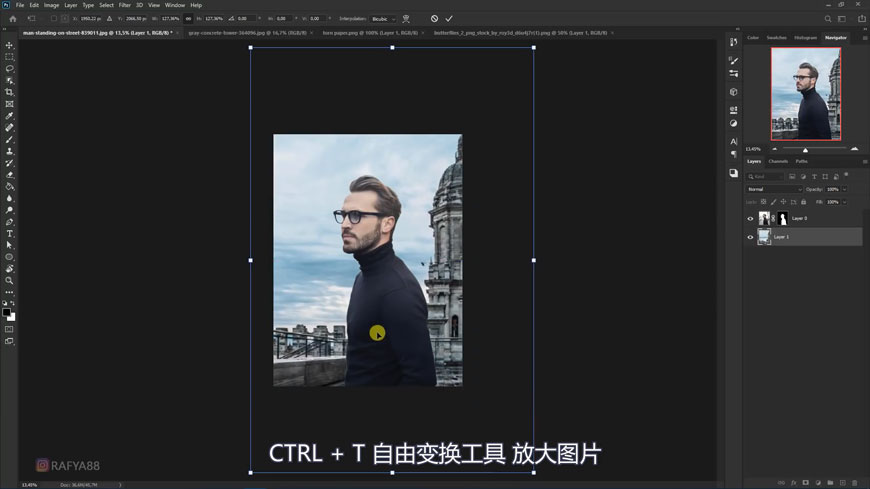The image size is (870, 489).
Task: Open the Bicubic interpolation dropdown
Action: [384, 19]
